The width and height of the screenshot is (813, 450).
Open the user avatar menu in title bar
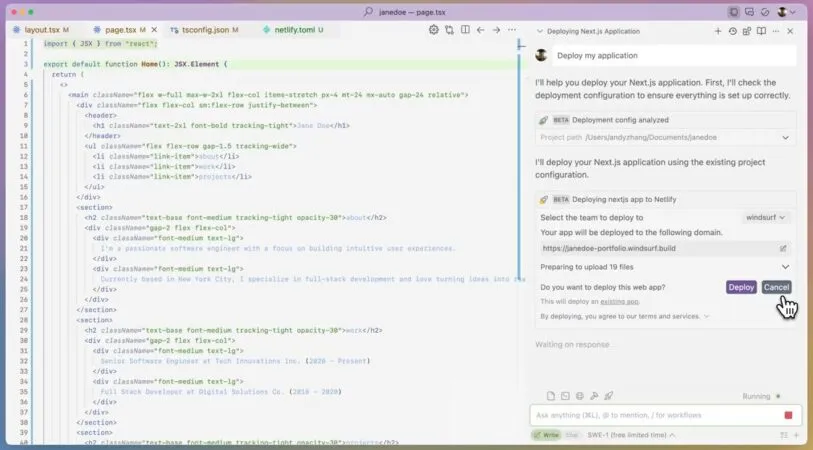787,12
